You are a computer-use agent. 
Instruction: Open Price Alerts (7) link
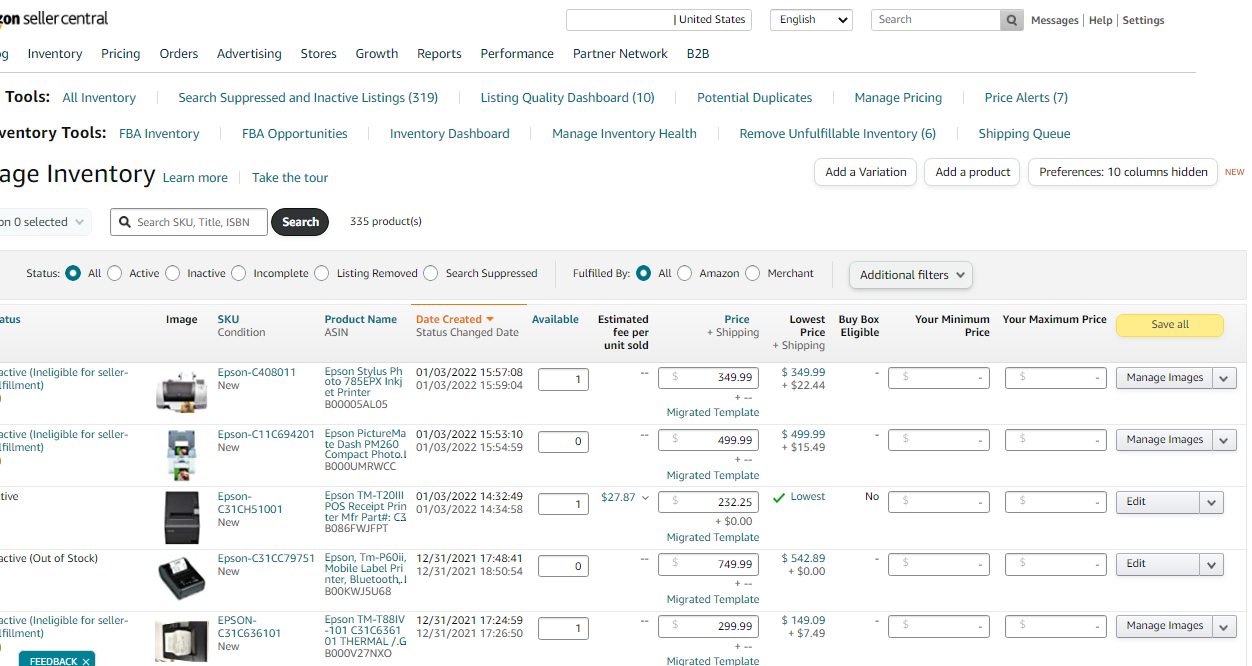pos(1026,98)
